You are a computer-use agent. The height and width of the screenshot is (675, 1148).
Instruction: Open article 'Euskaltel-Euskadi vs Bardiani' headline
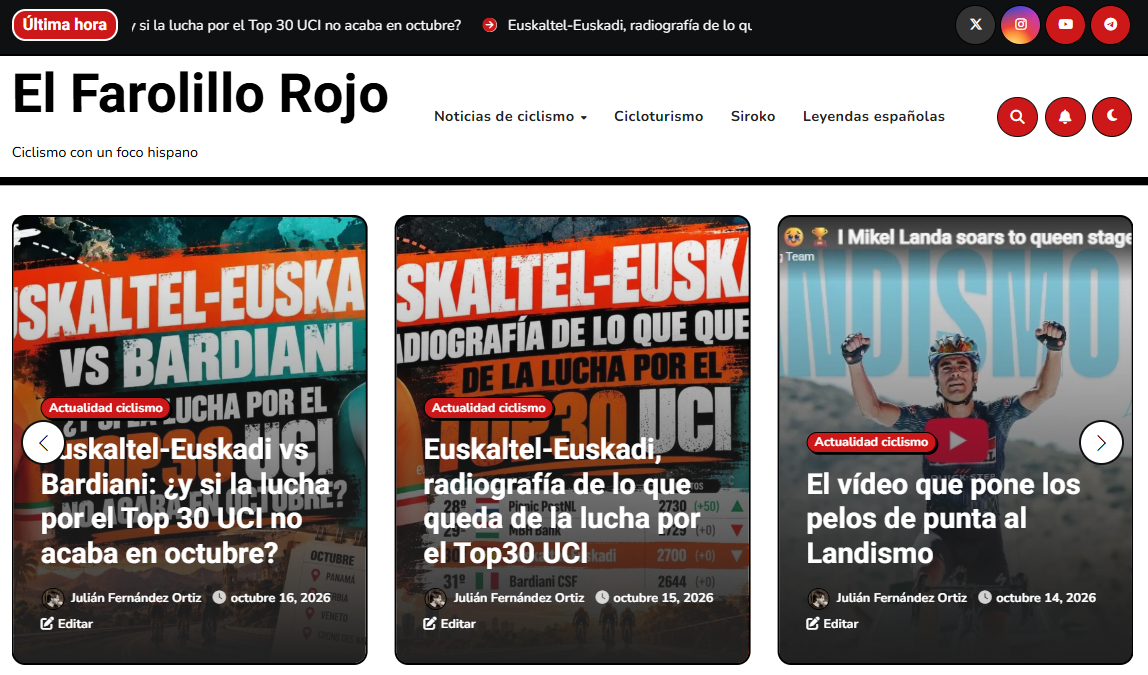[x=187, y=501]
